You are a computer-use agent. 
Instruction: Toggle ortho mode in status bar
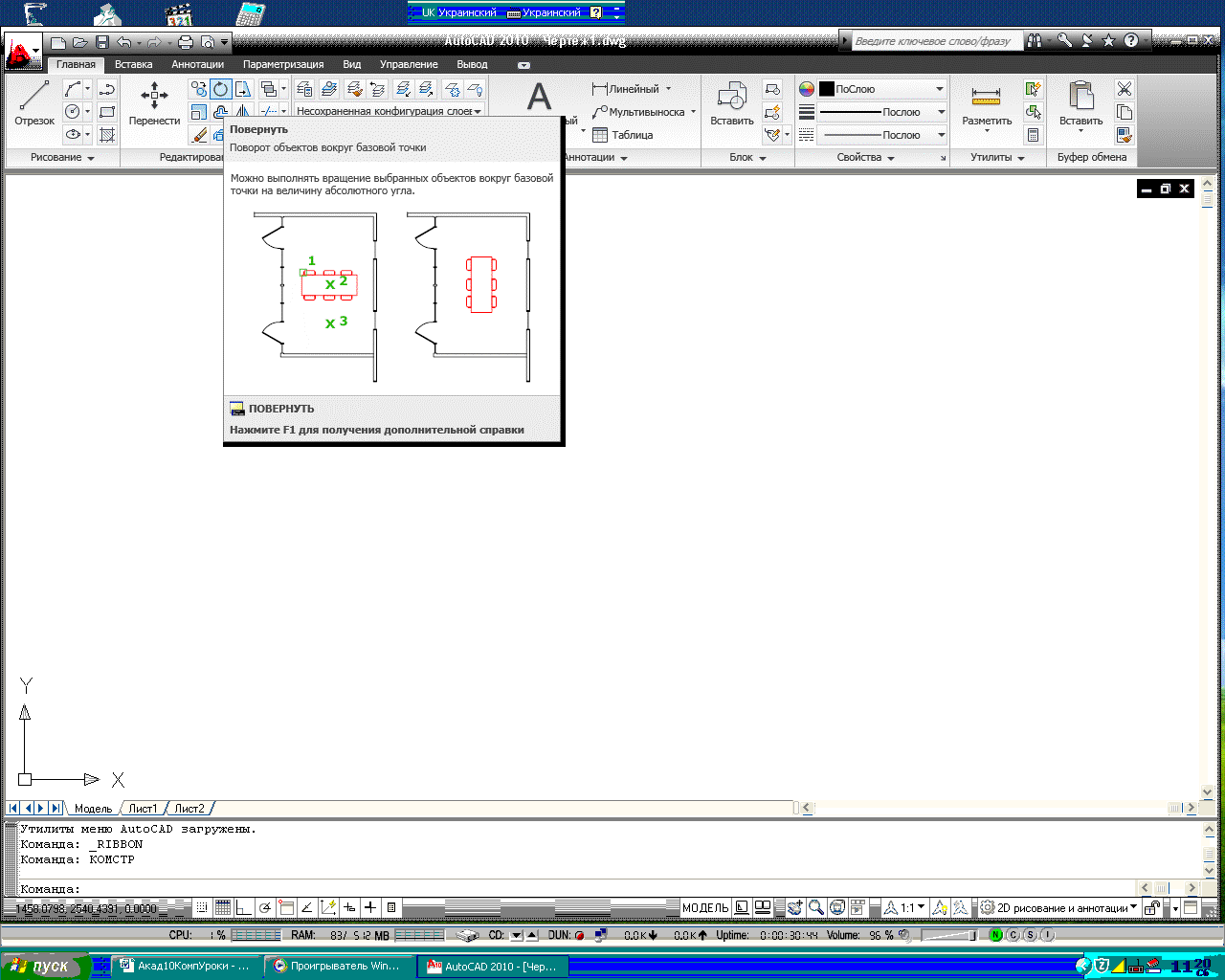click(244, 907)
